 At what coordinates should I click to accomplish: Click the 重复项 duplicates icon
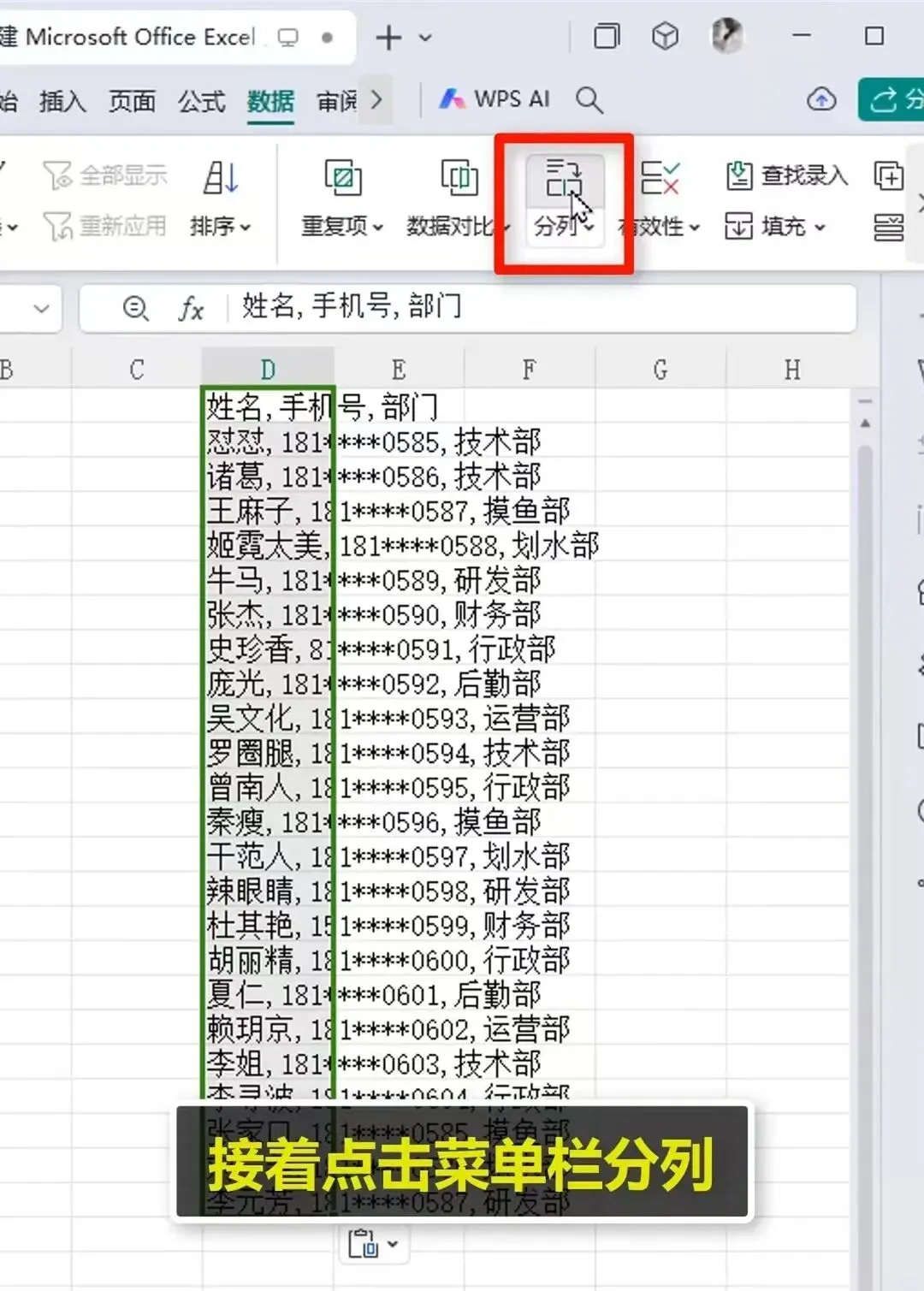tap(342, 178)
